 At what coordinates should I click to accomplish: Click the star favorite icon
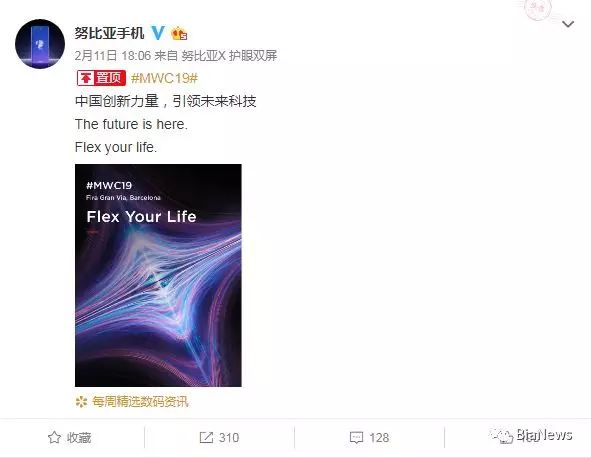click(x=54, y=437)
